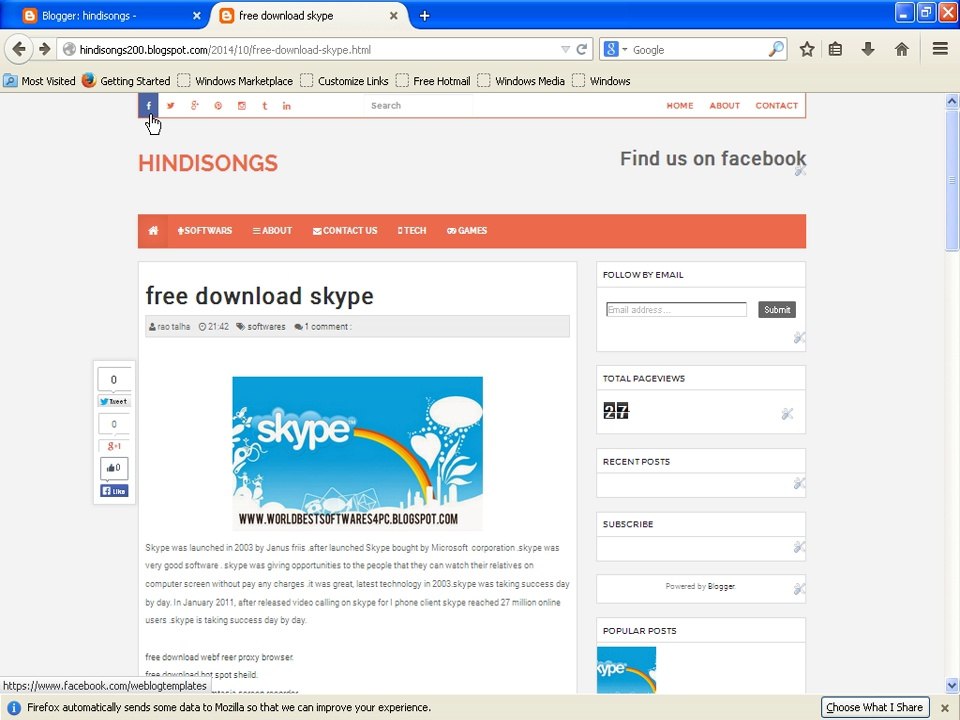Go forward with the browser forward arrow
The width and height of the screenshot is (960, 720).
pyautogui.click(x=44, y=49)
